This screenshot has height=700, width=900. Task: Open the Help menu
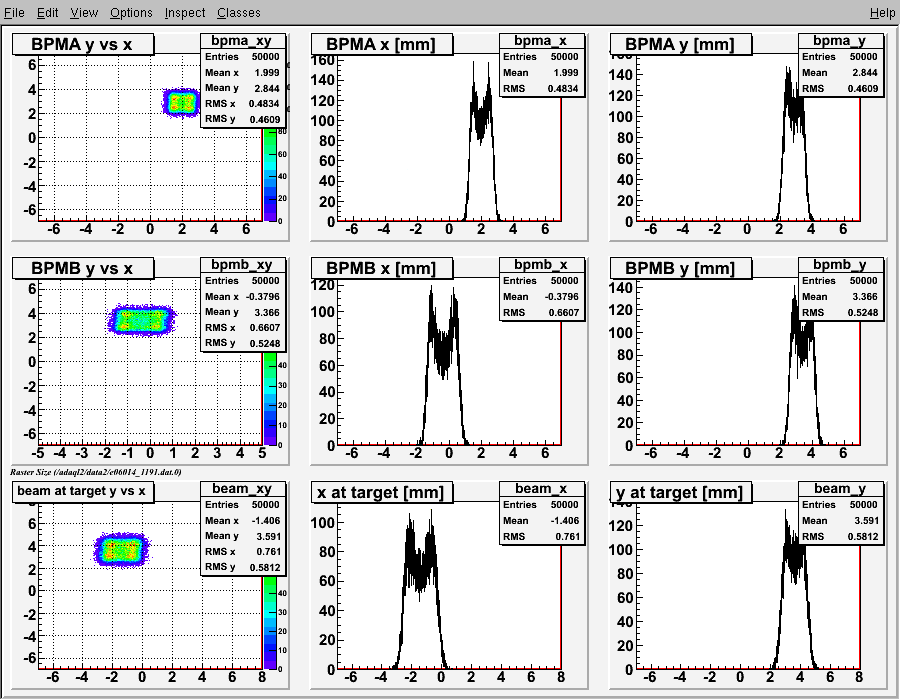(882, 13)
